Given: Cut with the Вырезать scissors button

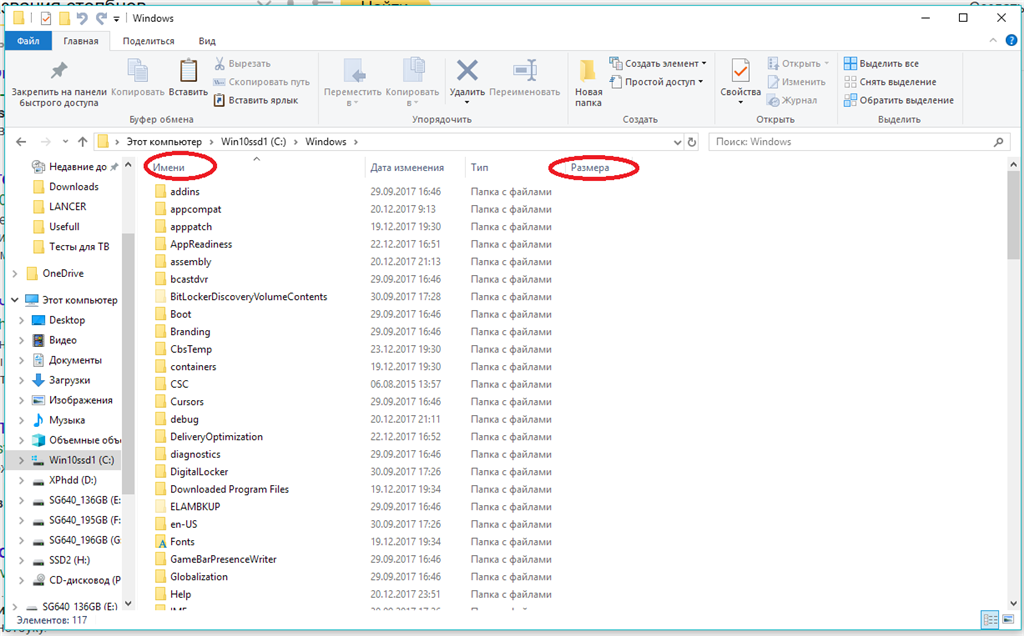Looking at the screenshot, I should click(x=242, y=63).
